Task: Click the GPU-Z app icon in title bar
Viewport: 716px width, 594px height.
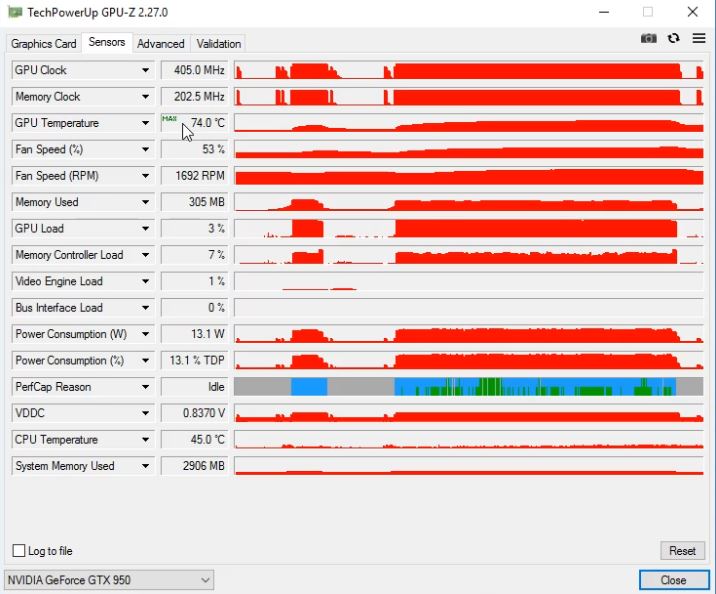Action: tap(15, 12)
